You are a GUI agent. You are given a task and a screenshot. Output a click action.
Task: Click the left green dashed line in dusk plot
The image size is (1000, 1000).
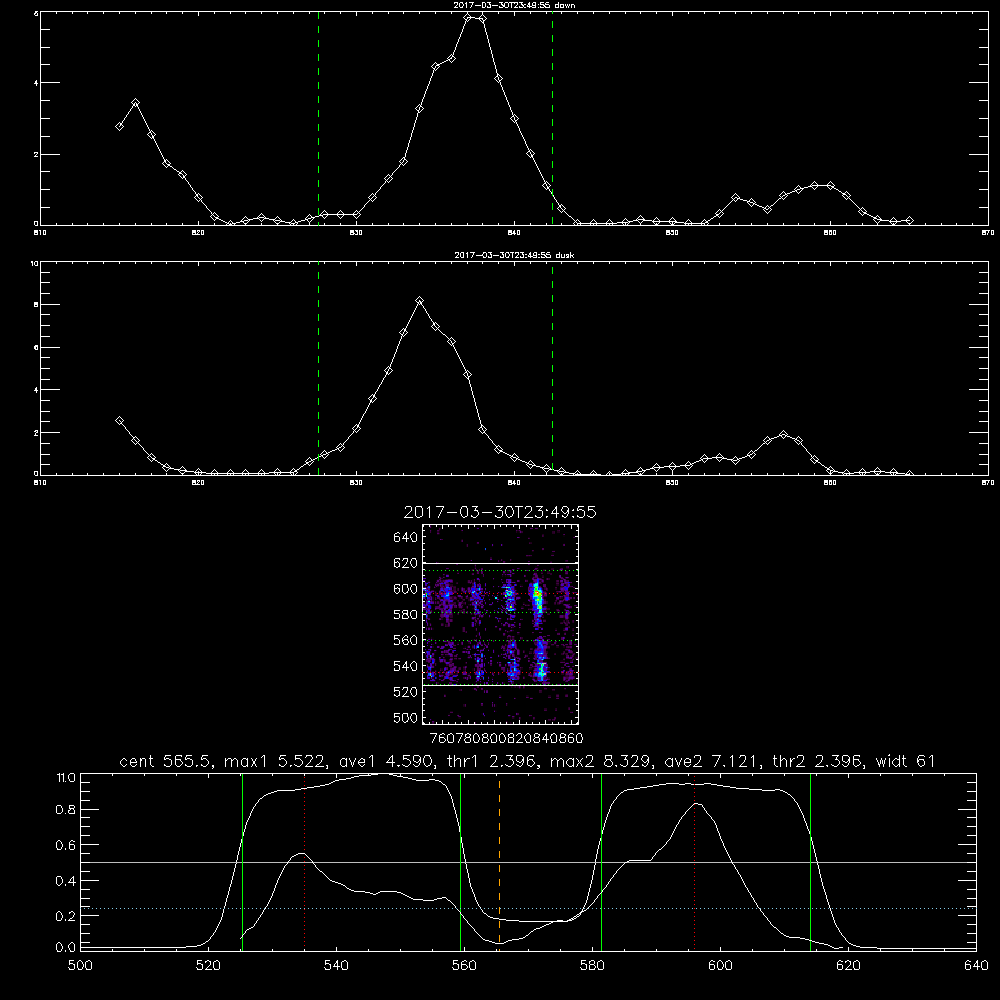pos(318,368)
